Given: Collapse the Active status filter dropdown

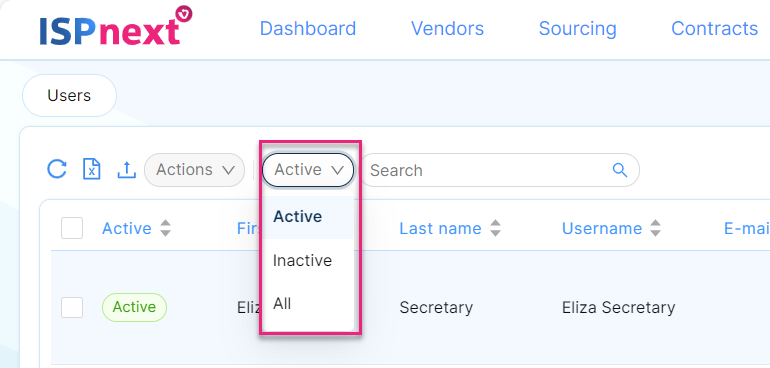Looking at the screenshot, I should [308, 170].
